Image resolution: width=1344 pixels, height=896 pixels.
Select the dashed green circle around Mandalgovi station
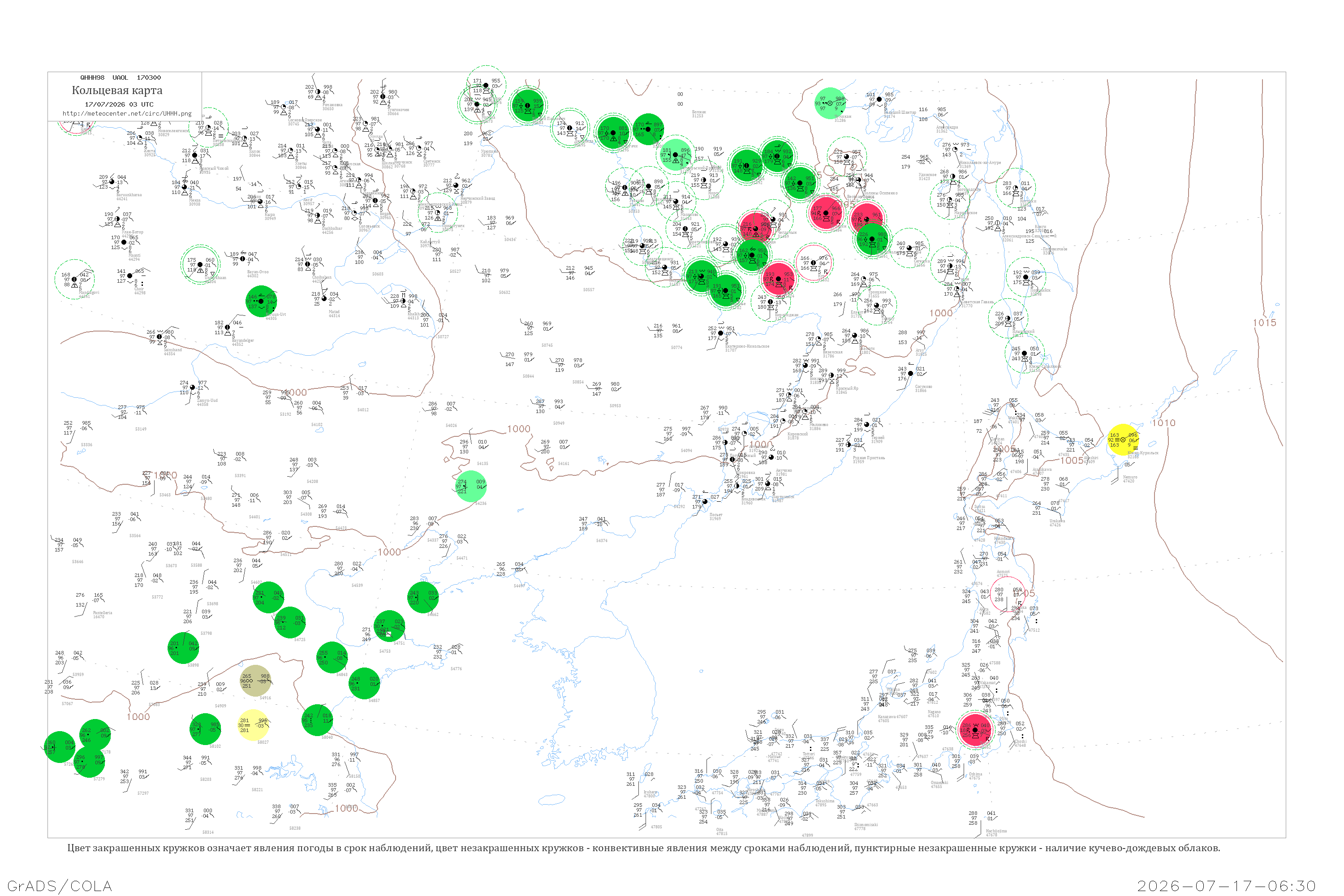[x=74, y=279]
